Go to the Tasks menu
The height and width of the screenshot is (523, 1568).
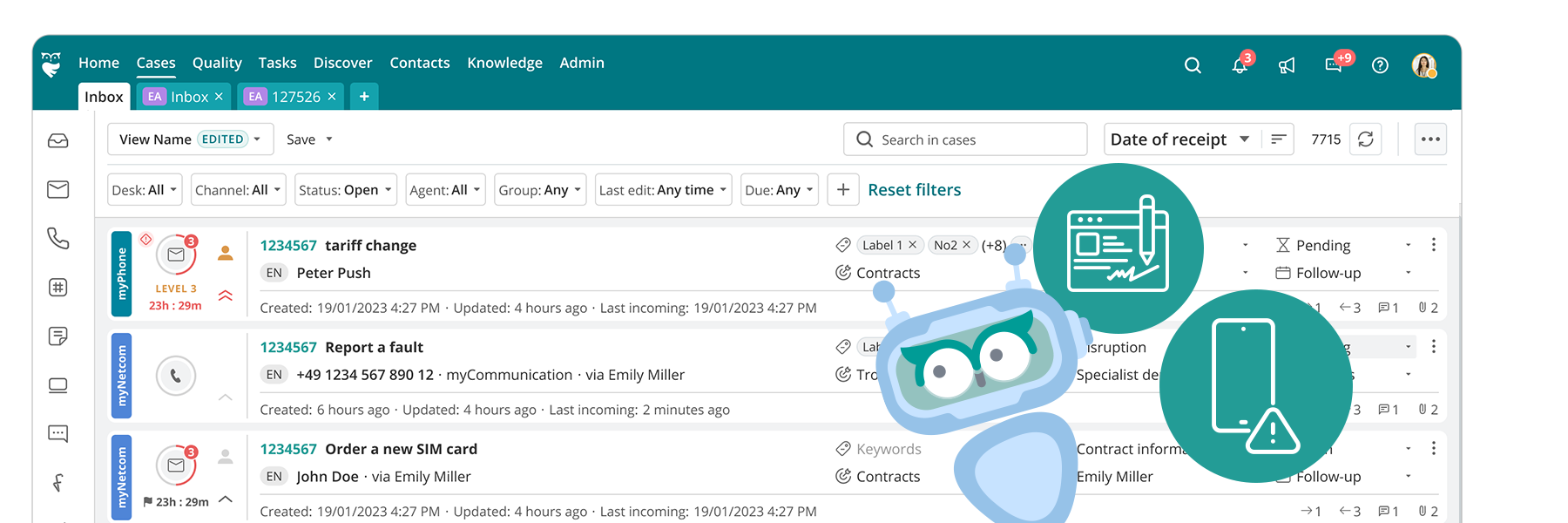tap(277, 63)
